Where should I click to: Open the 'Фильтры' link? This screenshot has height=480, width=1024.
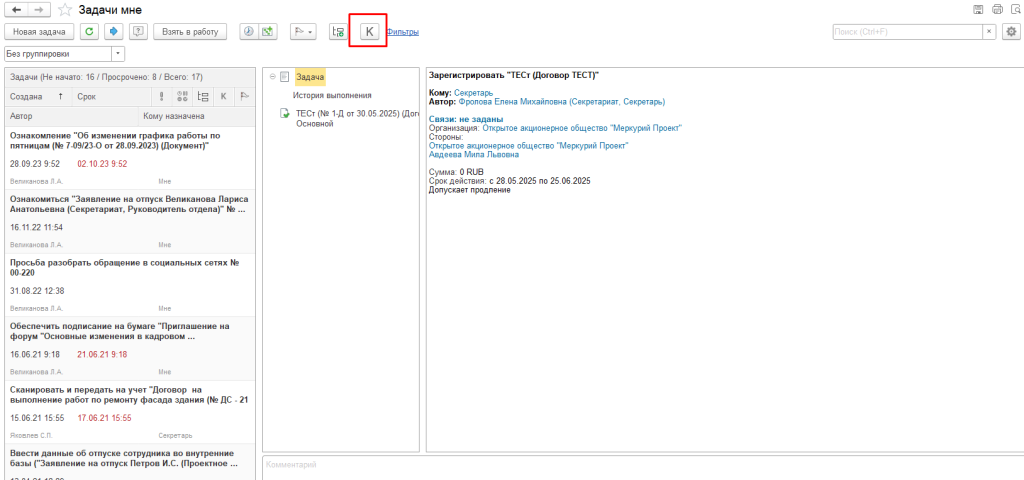coord(402,32)
